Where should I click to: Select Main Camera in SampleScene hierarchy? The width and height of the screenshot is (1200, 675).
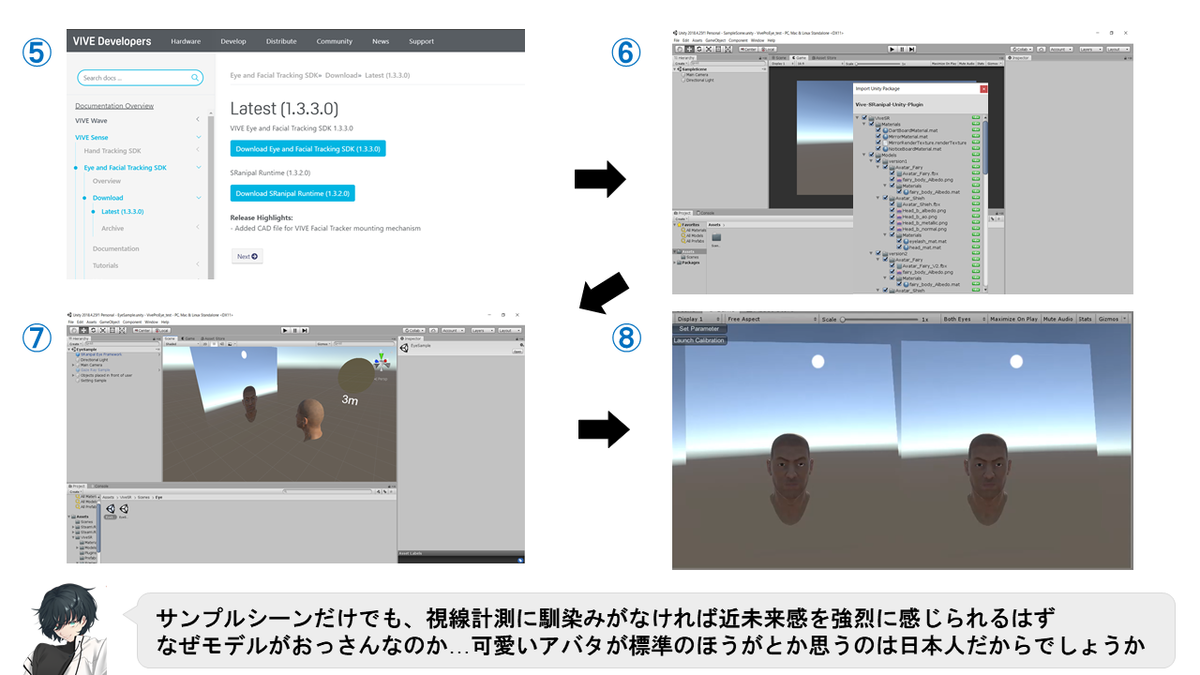pos(697,74)
